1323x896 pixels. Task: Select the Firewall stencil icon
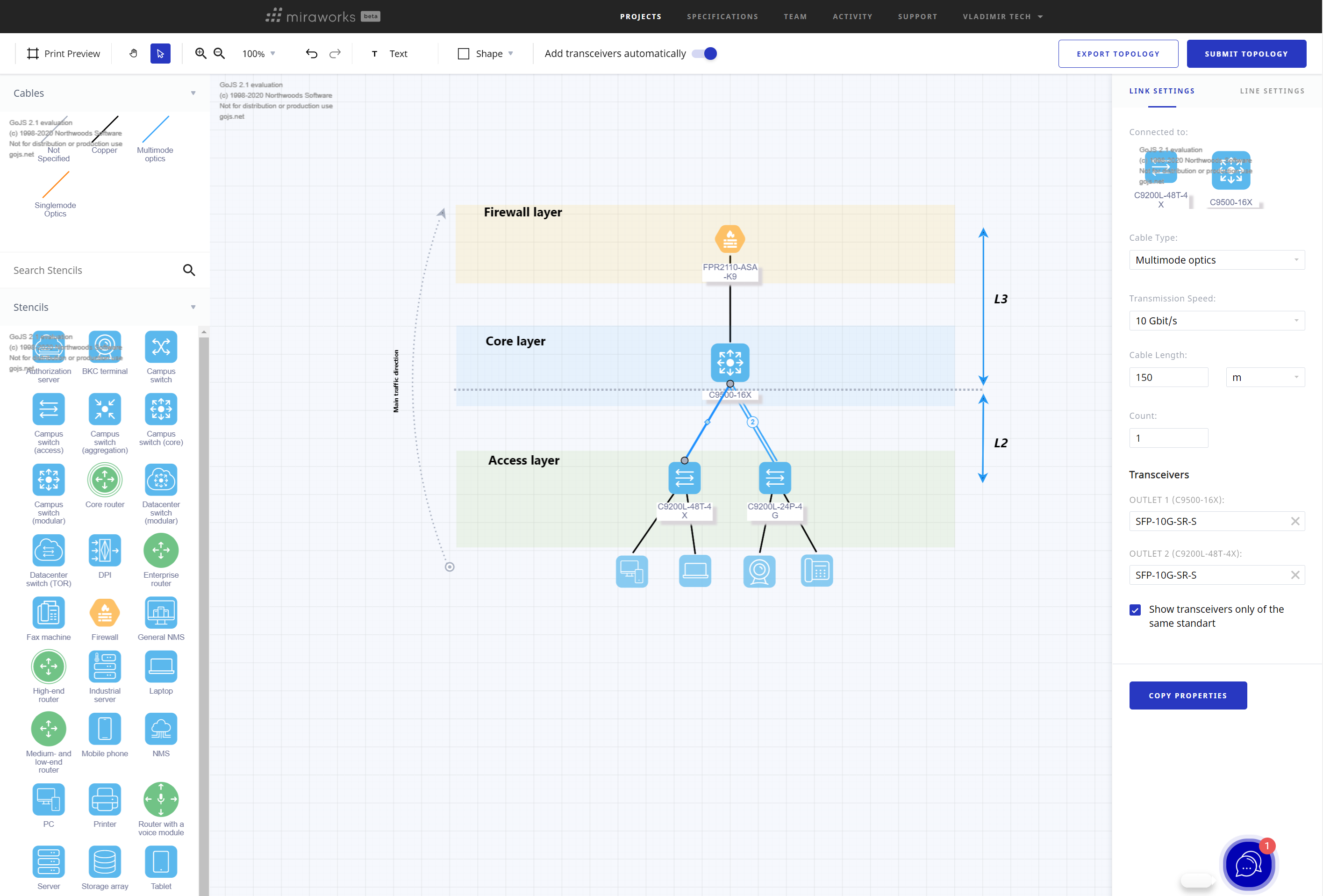click(105, 613)
